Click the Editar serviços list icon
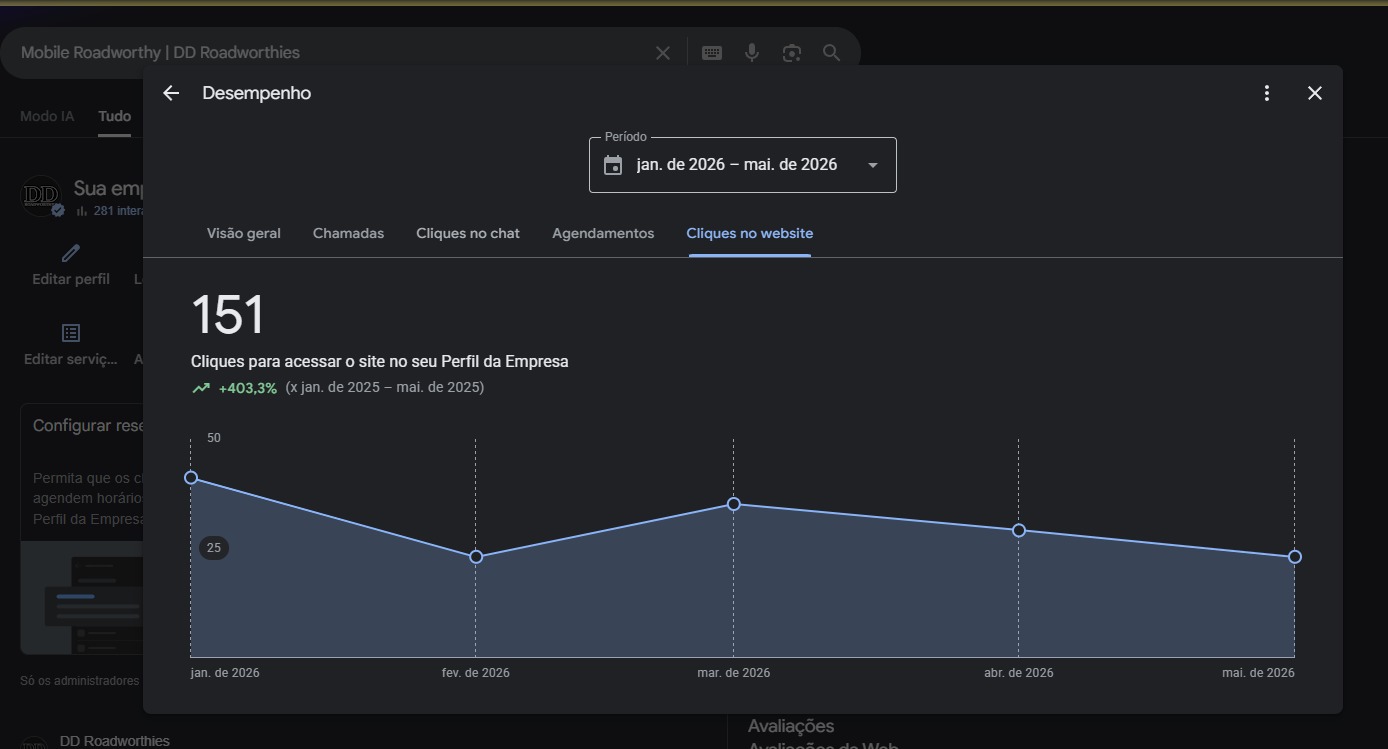 coord(70,332)
